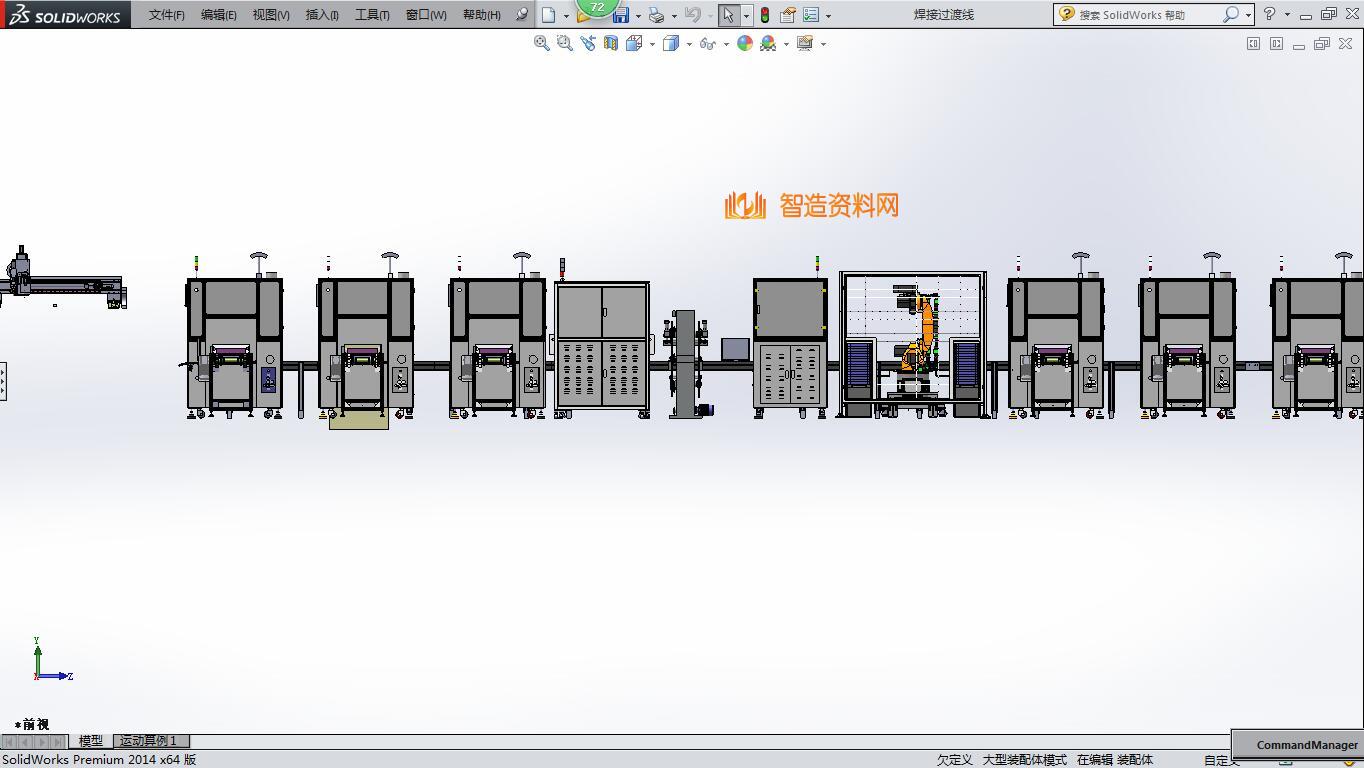Activate the Section View tool
The height and width of the screenshot is (768, 1364).
pyautogui.click(x=610, y=43)
